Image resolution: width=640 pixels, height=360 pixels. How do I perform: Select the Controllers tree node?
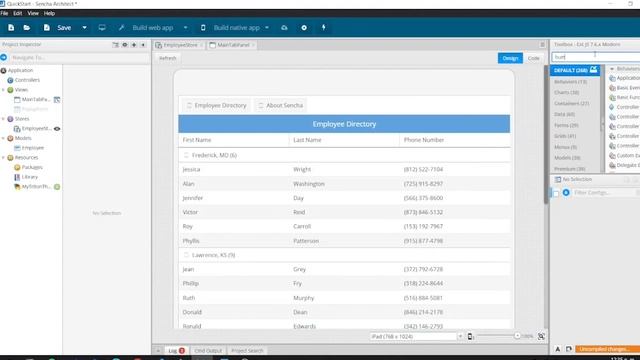[x=27, y=80]
